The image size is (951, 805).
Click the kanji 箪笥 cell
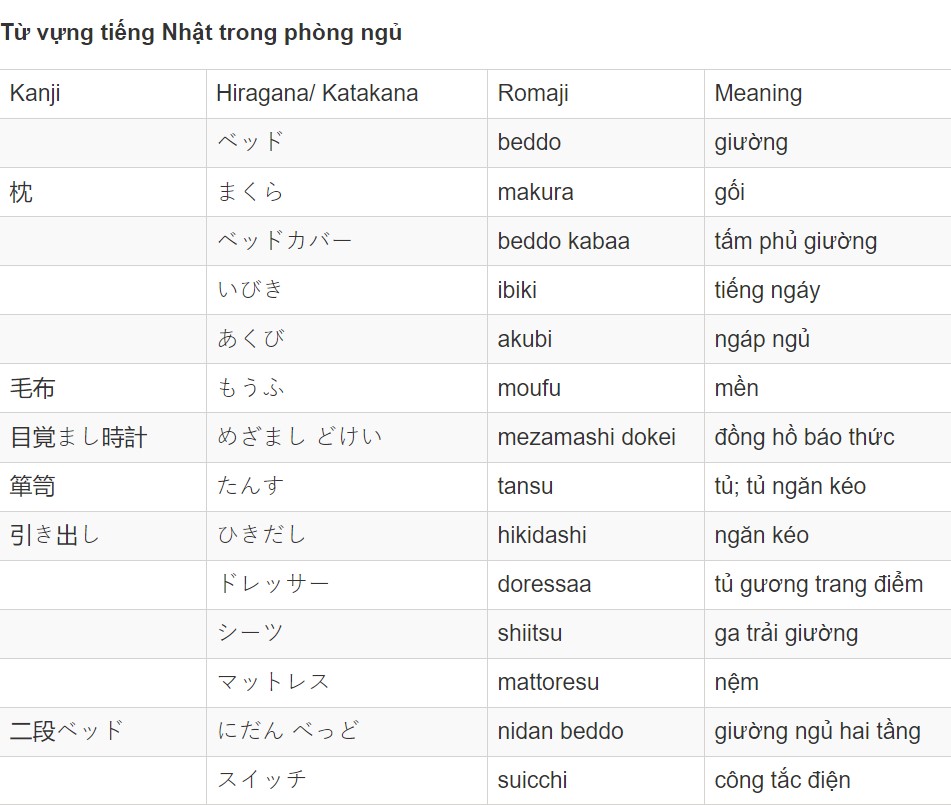pos(103,487)
